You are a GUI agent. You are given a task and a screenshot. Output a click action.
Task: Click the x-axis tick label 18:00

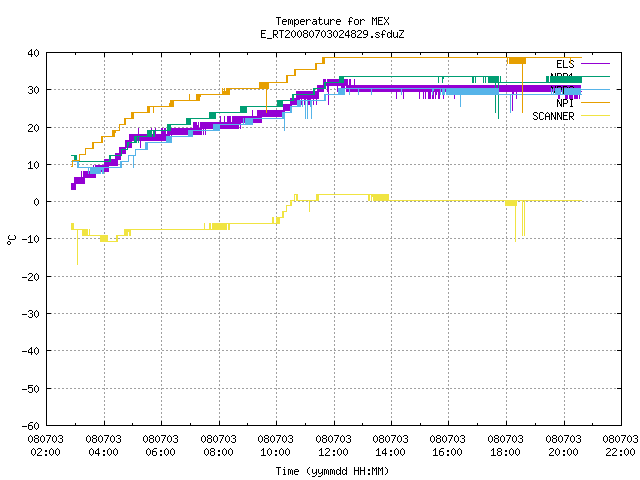point(506,452)
